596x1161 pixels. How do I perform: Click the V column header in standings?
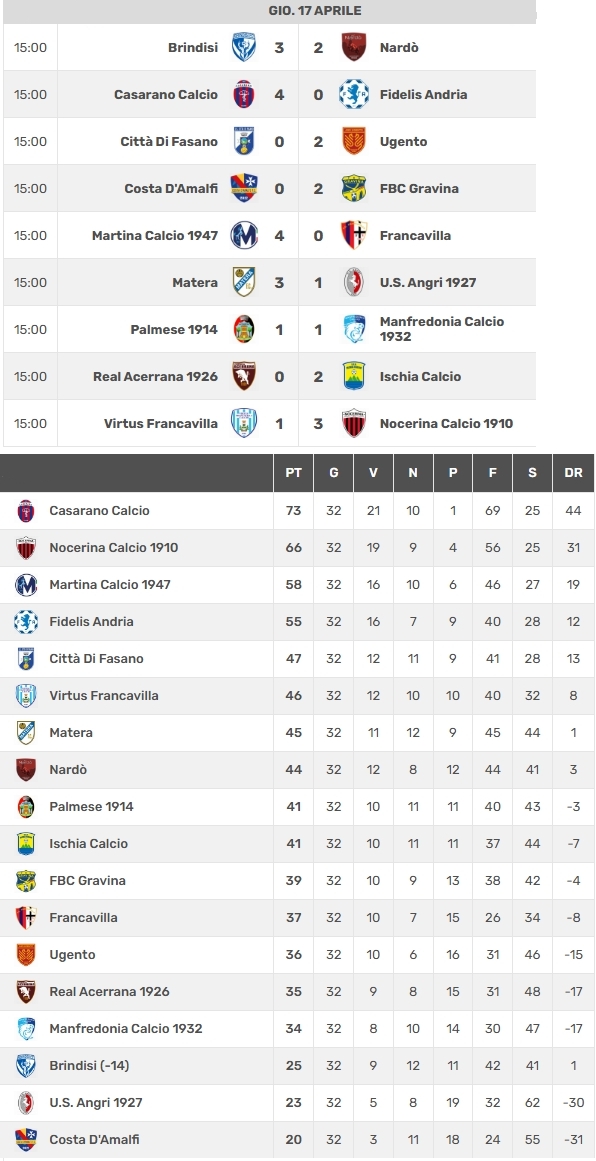(373, 472)
